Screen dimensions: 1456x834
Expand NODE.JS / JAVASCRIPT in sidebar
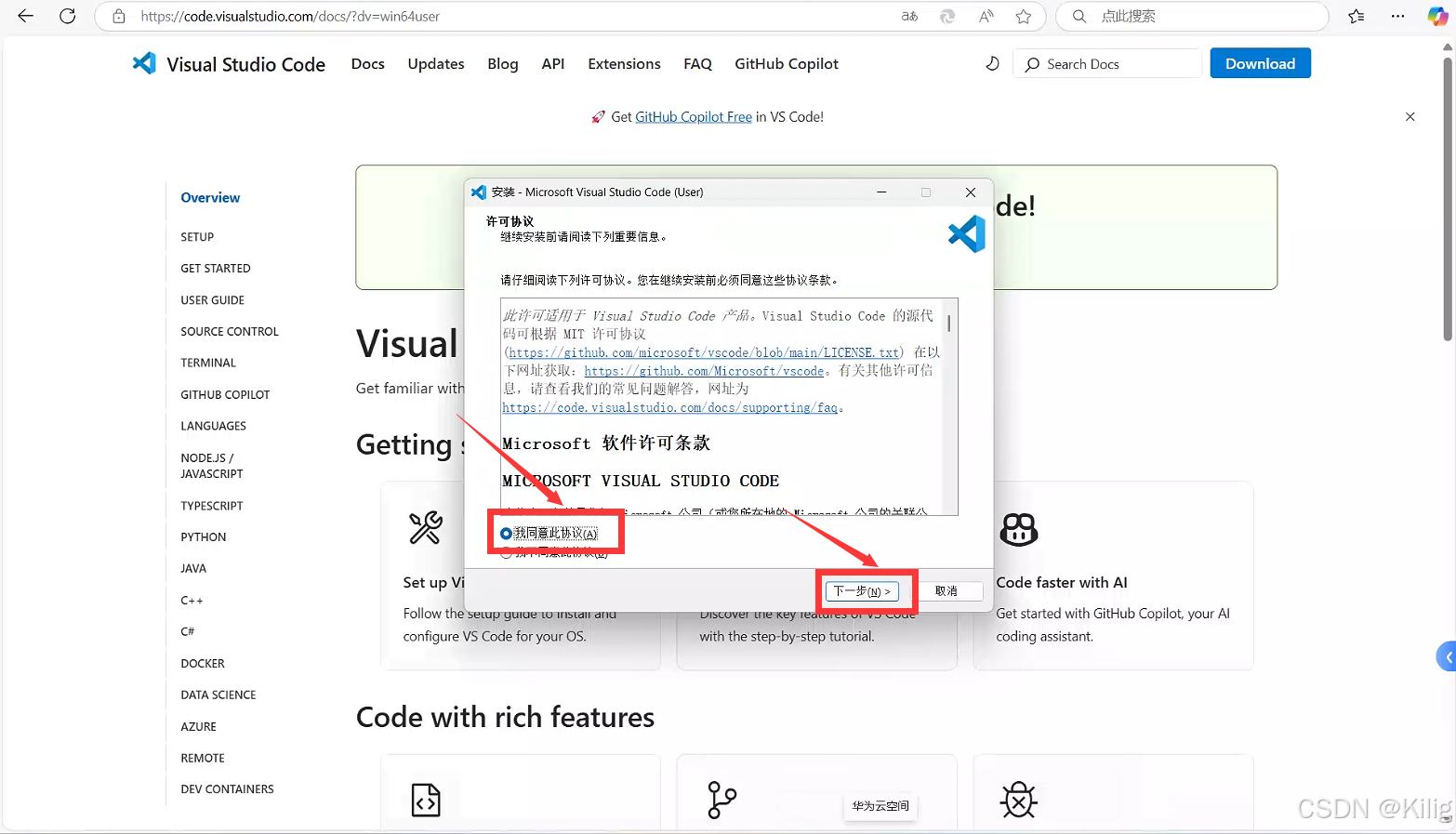click(x=212, y=466)
